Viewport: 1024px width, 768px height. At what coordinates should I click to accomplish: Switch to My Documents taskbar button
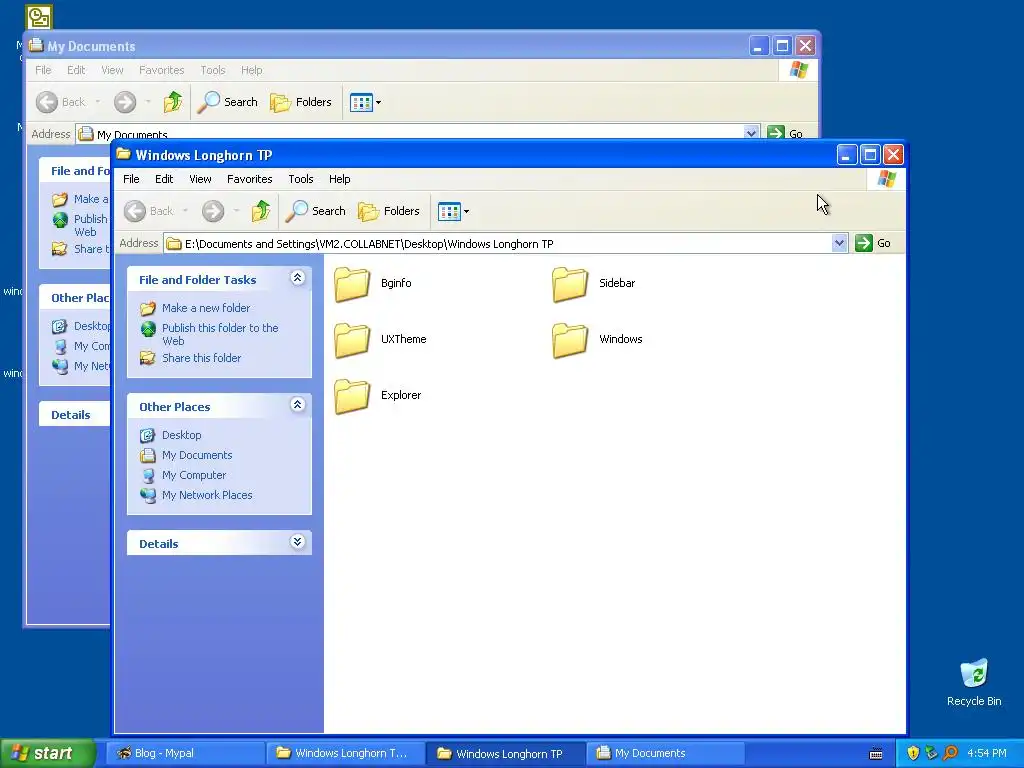666,754
